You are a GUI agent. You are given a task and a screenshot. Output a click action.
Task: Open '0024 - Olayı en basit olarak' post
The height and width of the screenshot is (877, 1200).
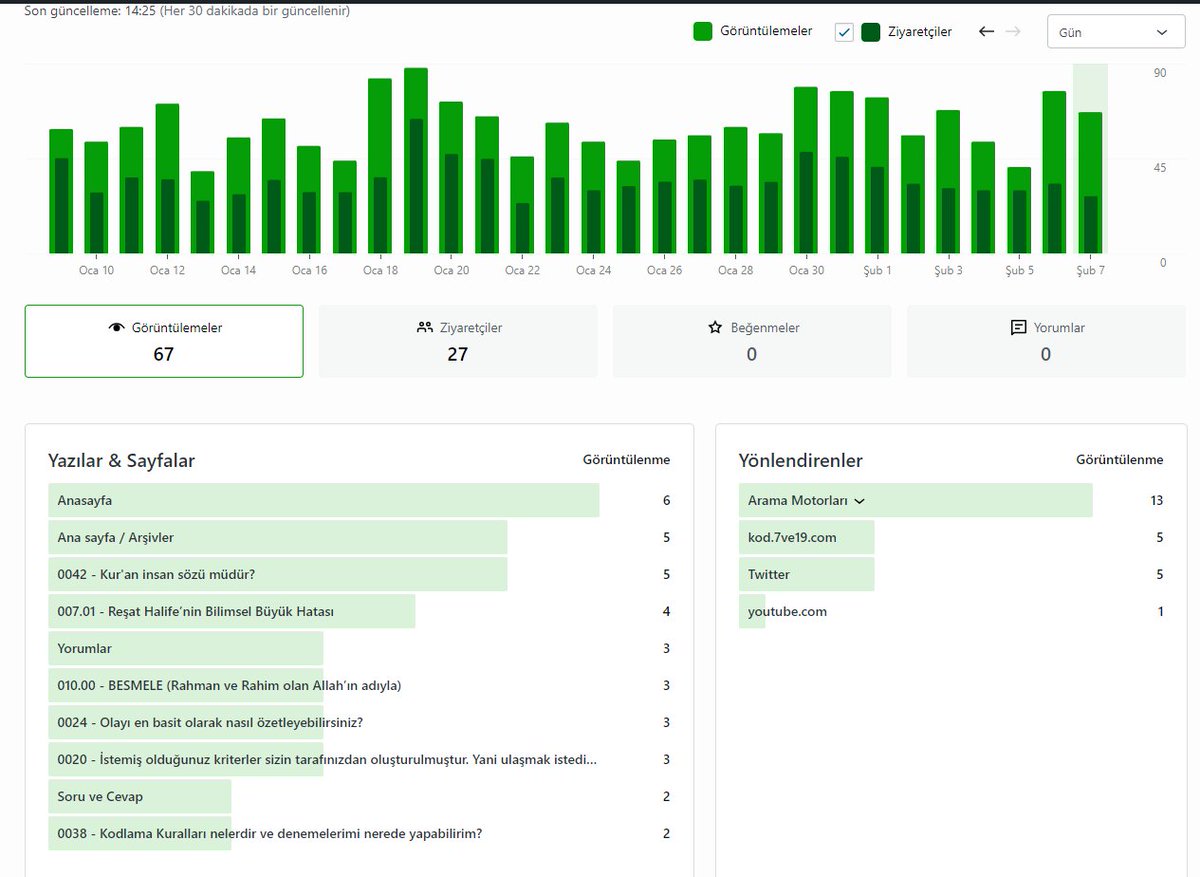[359, 723]
